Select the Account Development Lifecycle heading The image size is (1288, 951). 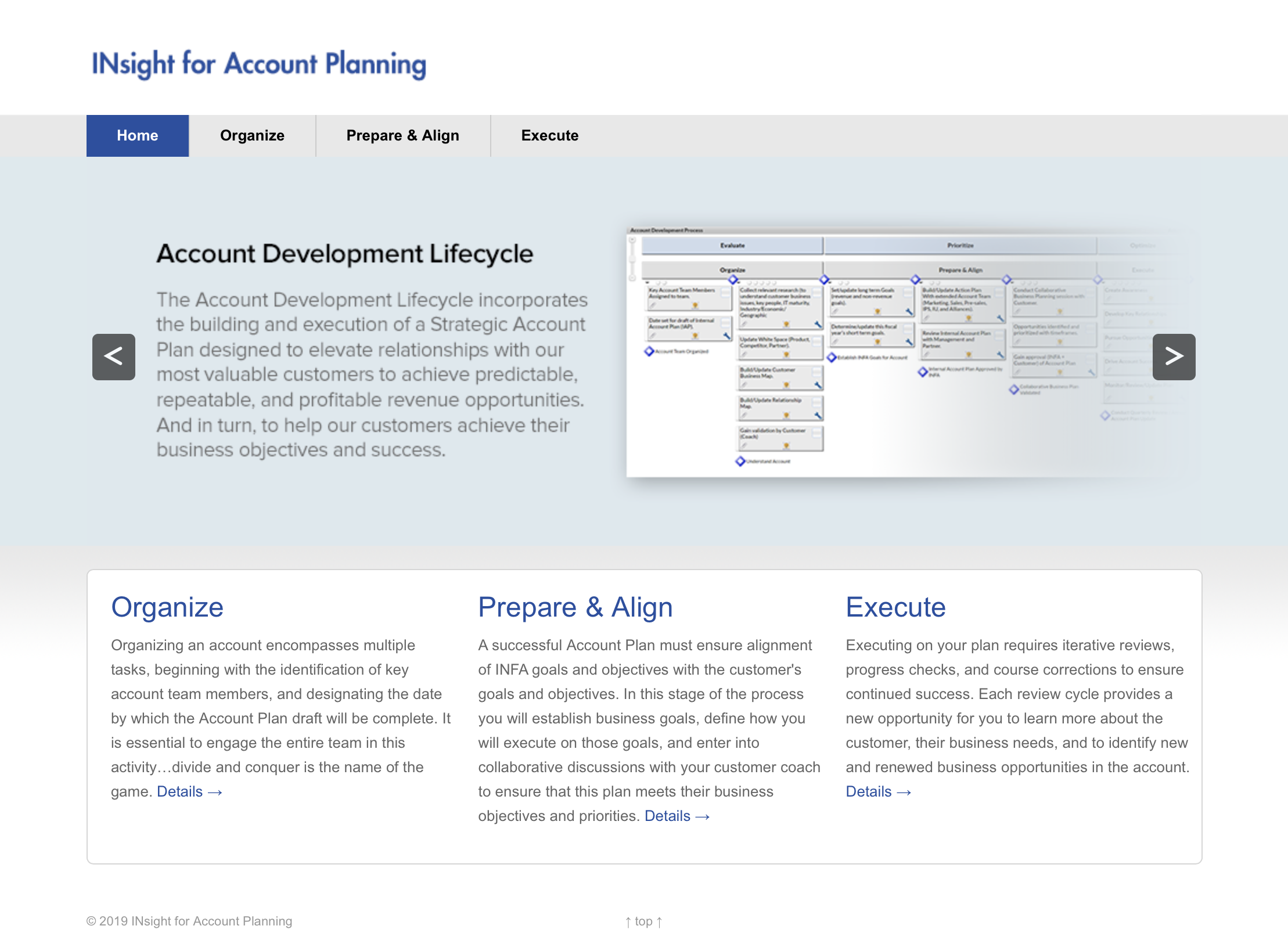tap(345, 254)
